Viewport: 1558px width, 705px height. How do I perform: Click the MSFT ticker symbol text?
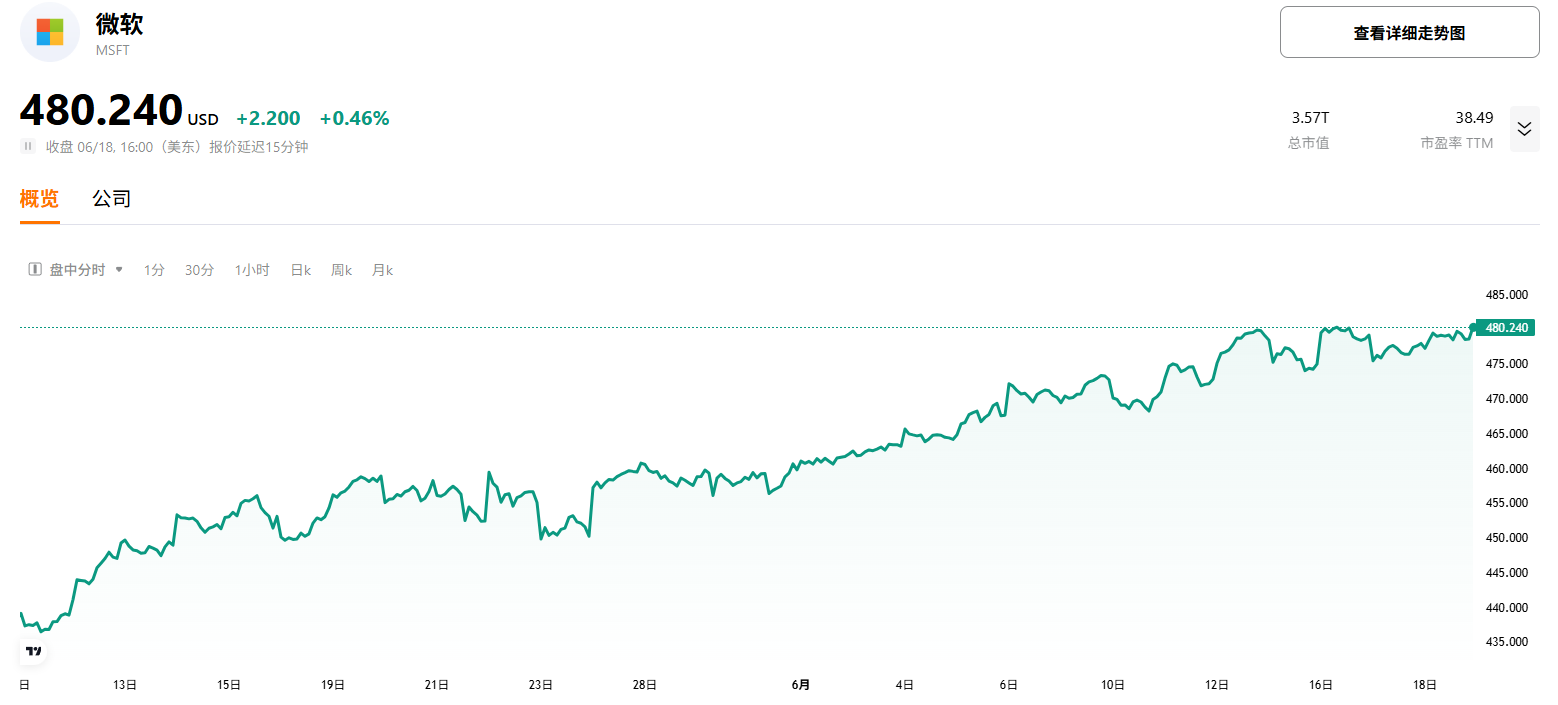point(112,50)
